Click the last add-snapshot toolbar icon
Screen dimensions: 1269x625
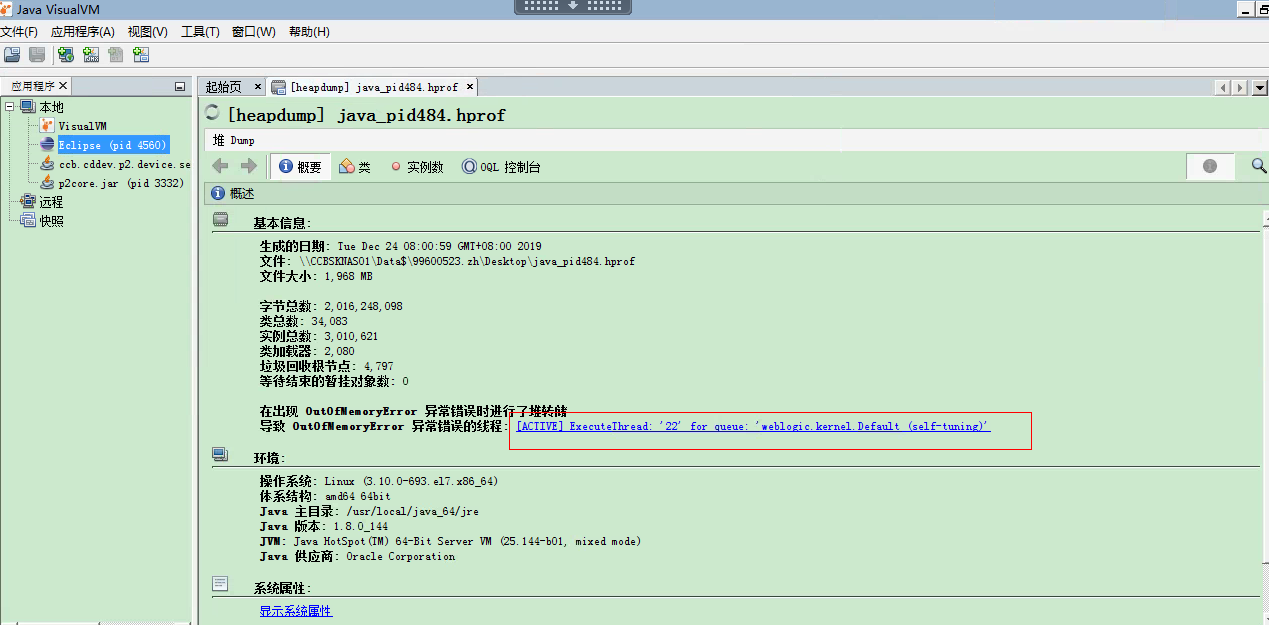141,55
